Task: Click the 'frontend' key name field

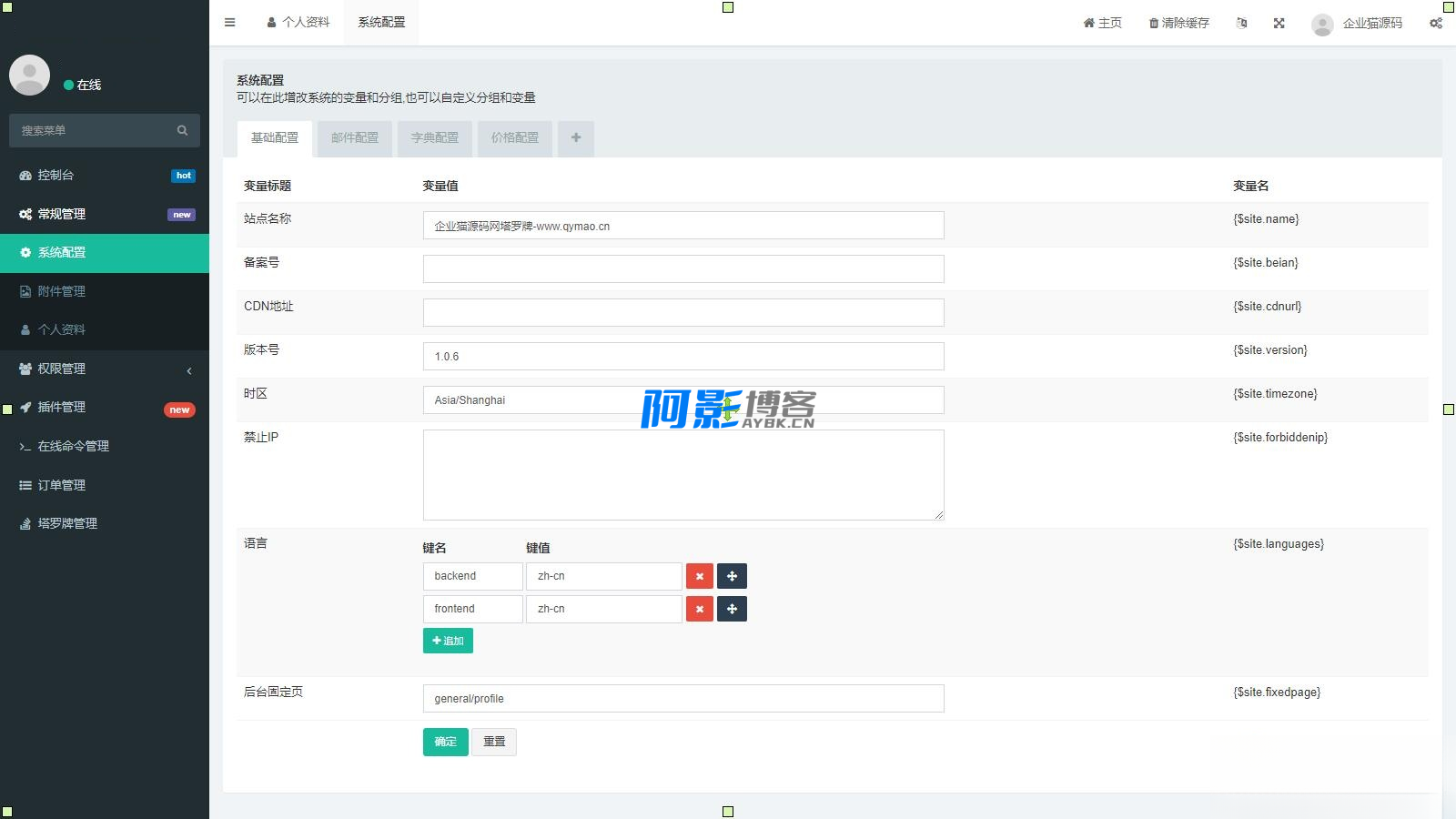Action: 473,609
